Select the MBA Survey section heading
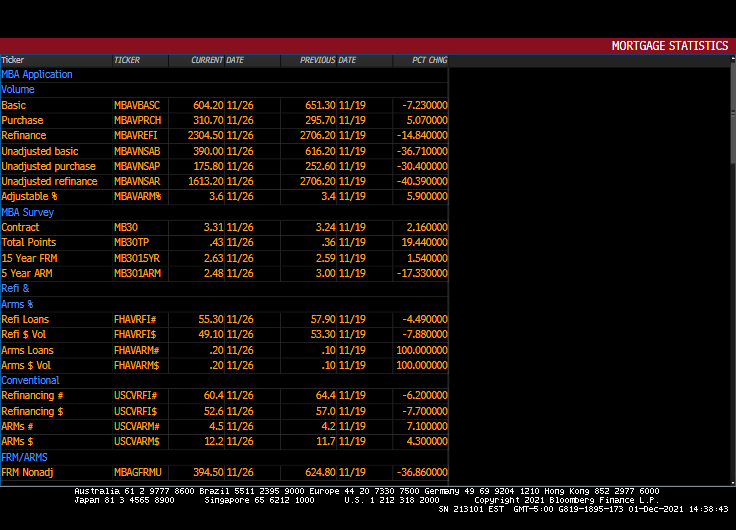This screenshot has width=736, height=530. (x=28, y=212)
